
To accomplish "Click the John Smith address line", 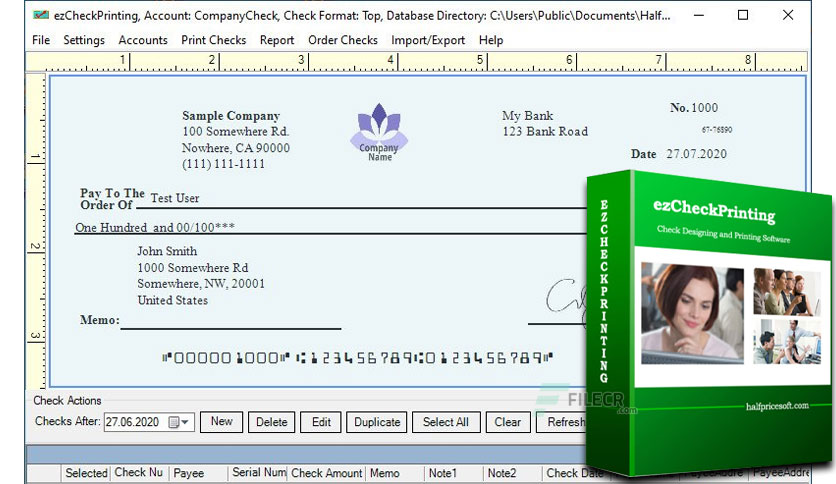I will click(167, 251).
